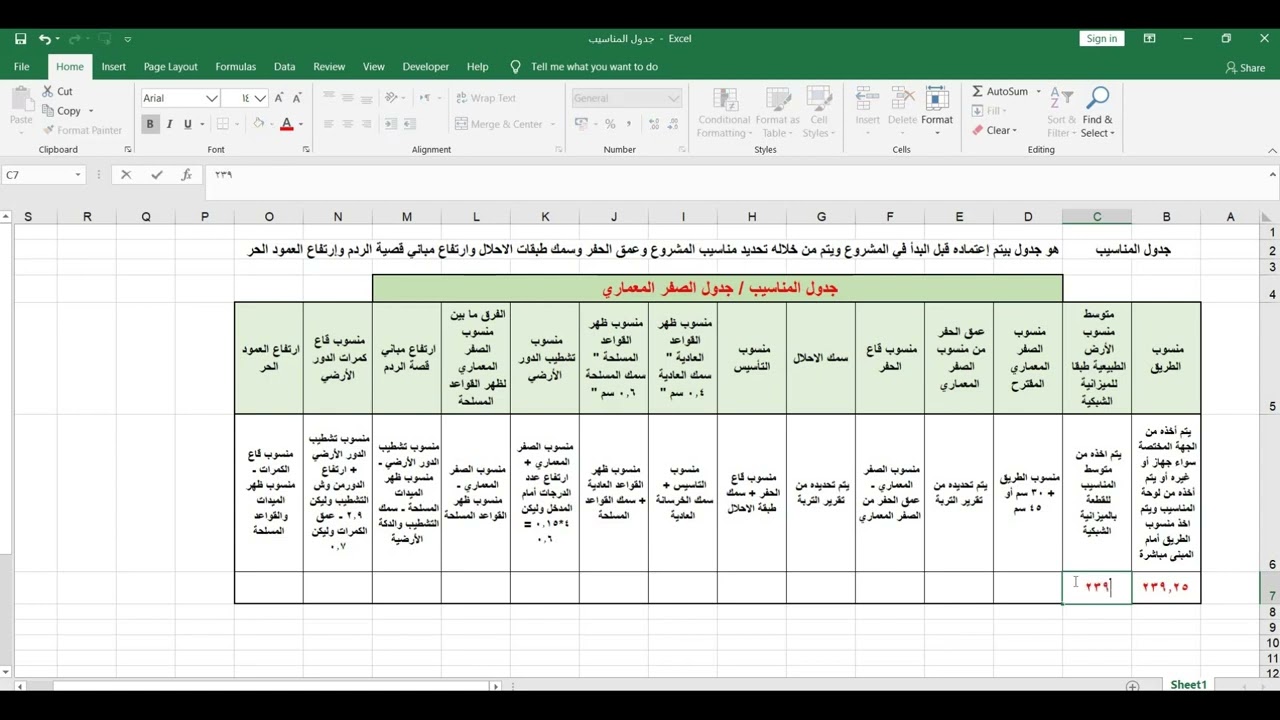Open Ribbon Display Options icon

(x=1149, y=39)
